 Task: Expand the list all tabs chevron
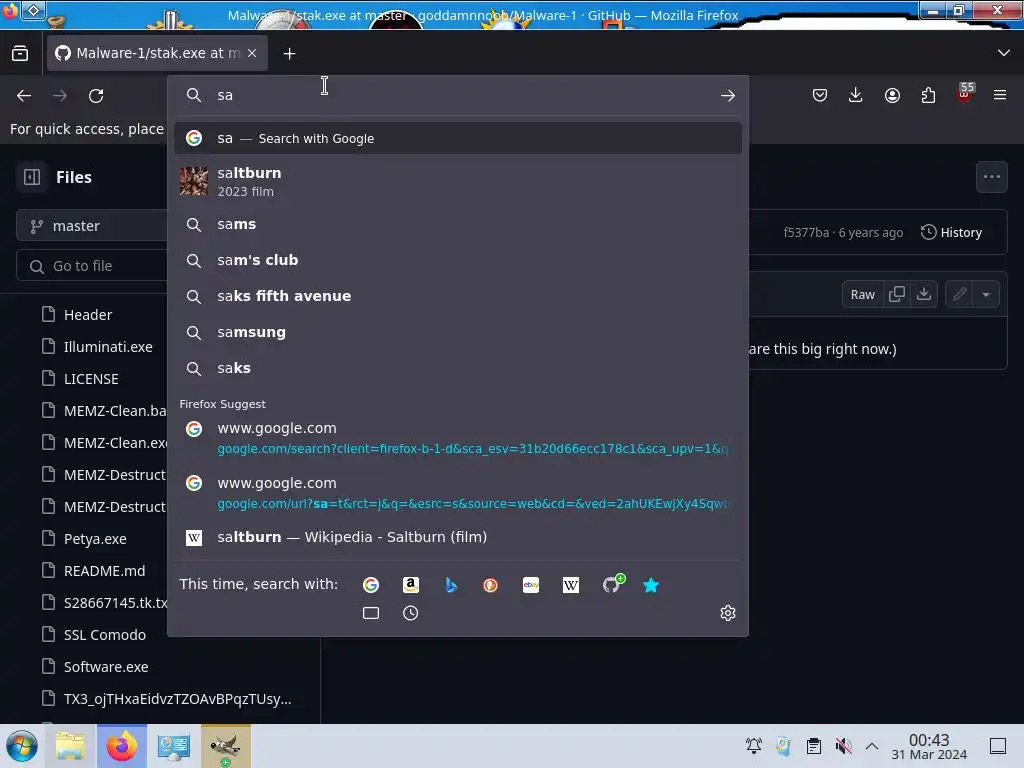click(1004, 53)
